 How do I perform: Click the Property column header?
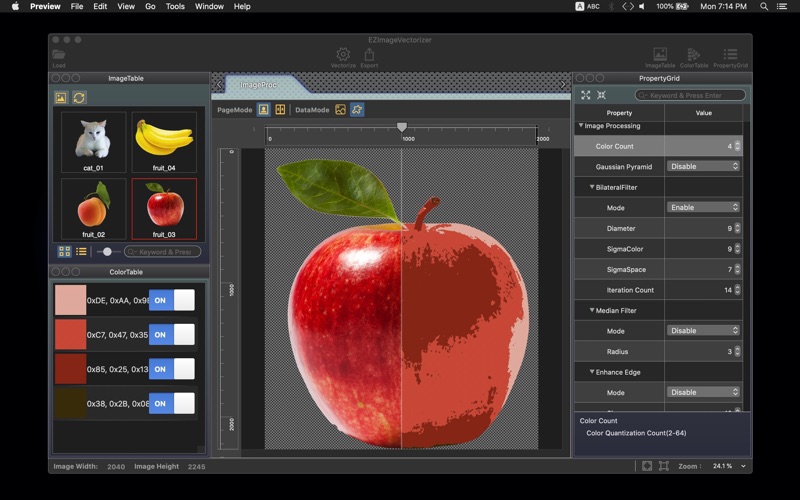point(619,113)
